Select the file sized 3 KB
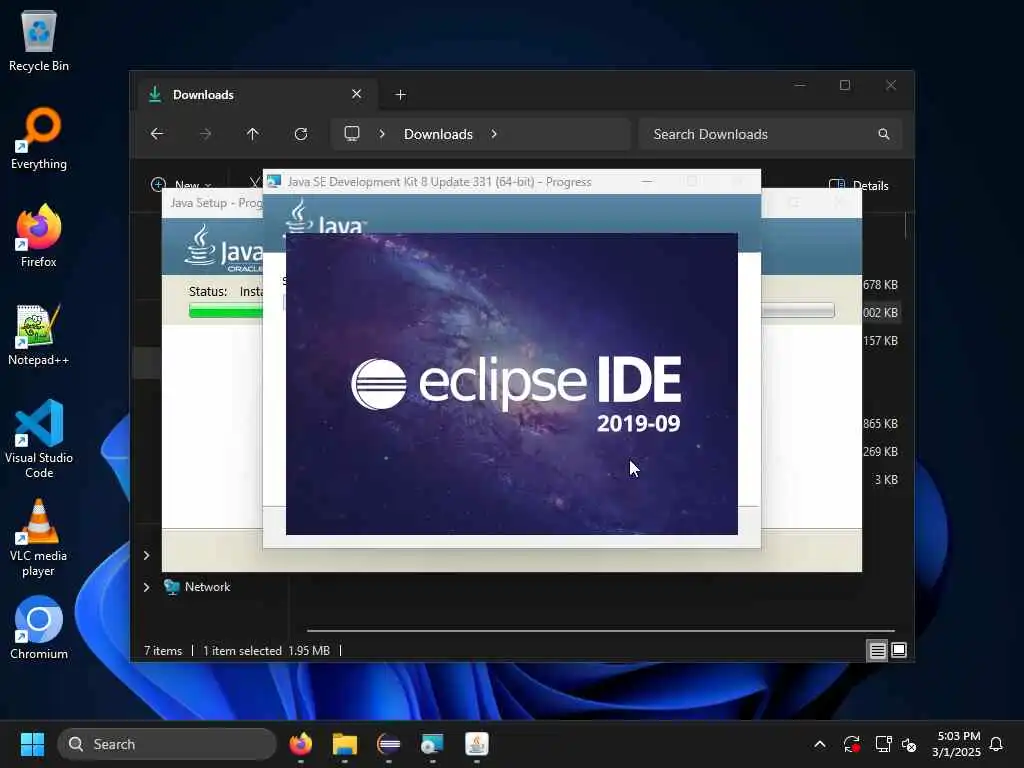The width and height of the screenshot is (1024, 768). 886,480
